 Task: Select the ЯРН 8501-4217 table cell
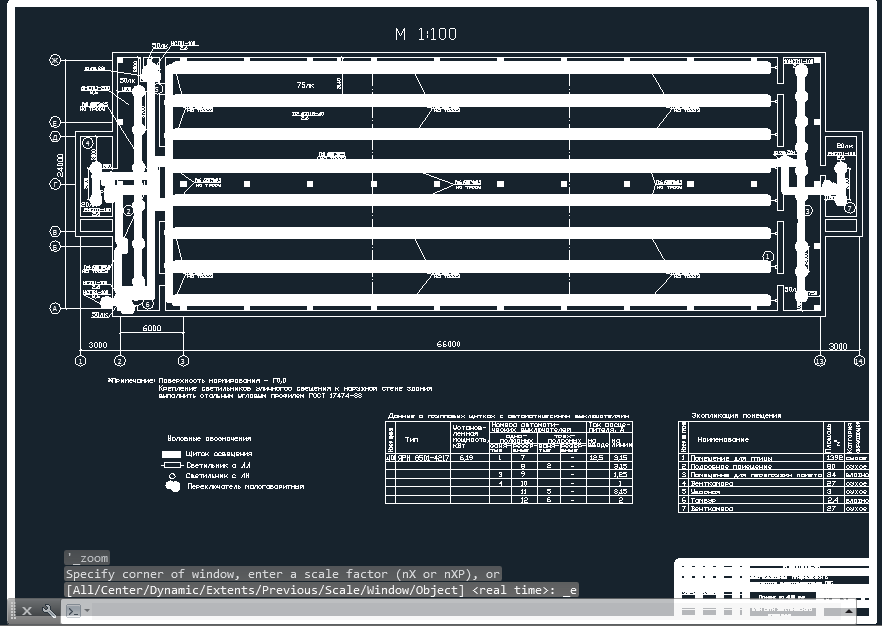coord(423,458)
